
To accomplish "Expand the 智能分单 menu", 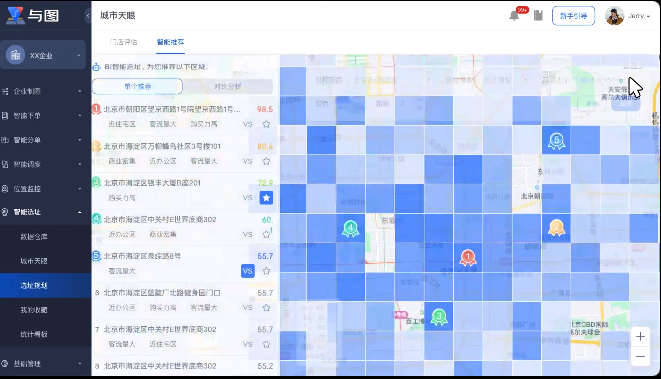I will (x=80, y=140).
